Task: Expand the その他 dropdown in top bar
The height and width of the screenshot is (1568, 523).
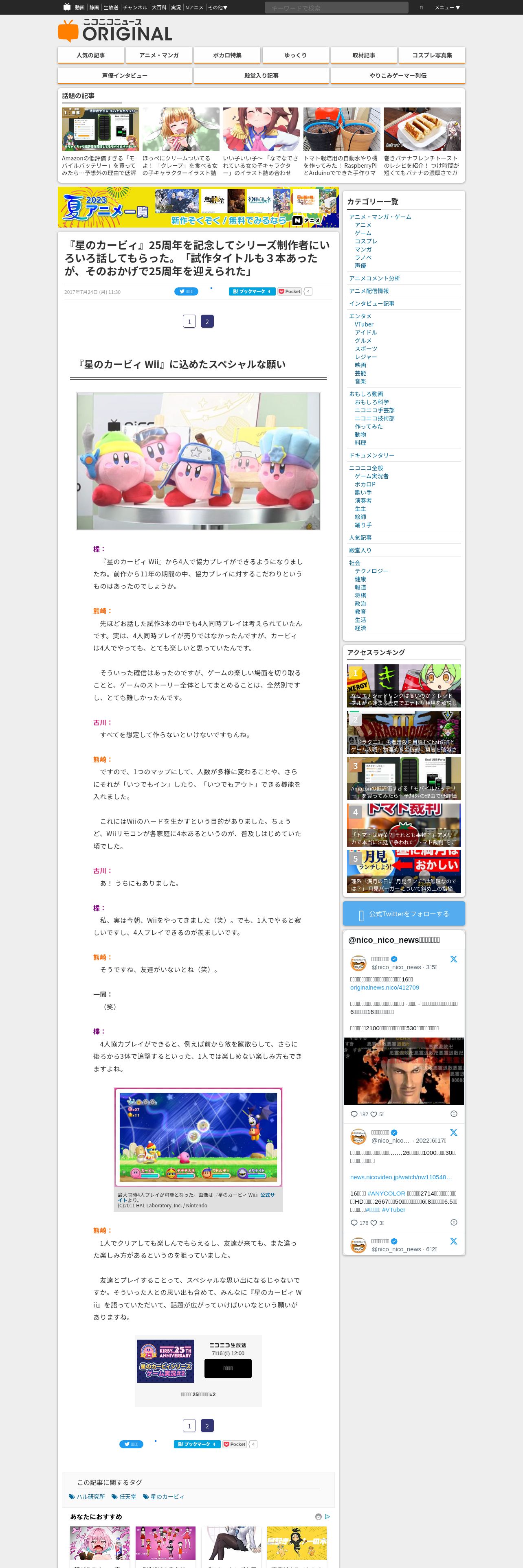Action: (218, 7)
